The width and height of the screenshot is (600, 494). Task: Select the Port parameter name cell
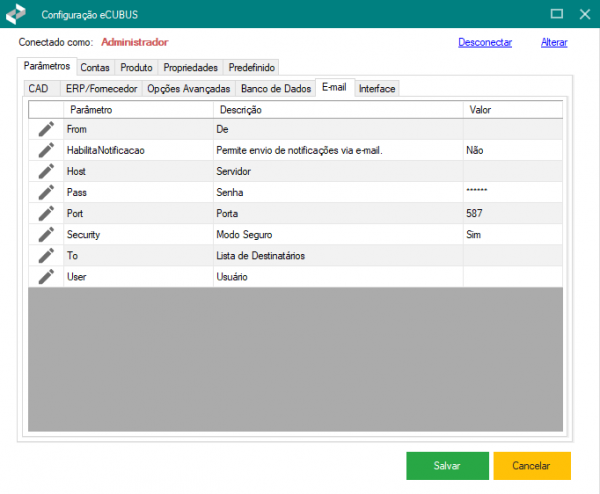pos(138,214)
